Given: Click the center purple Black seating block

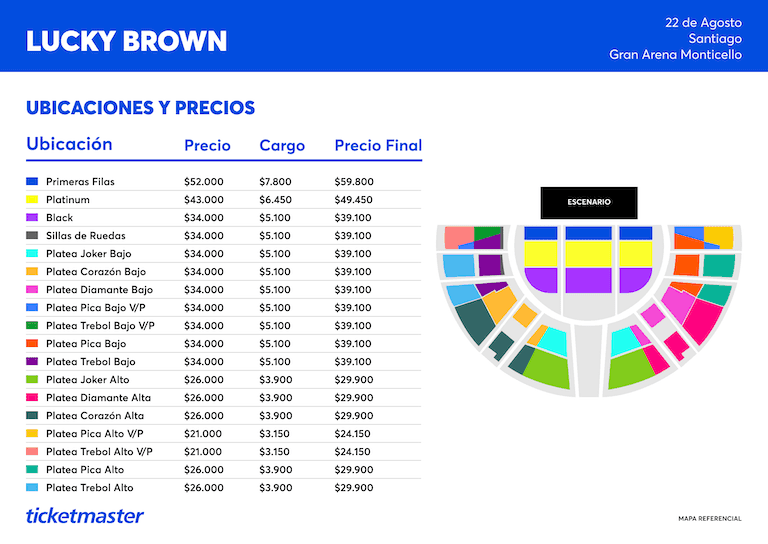Looking at the screenshot, I should (588, 281).
